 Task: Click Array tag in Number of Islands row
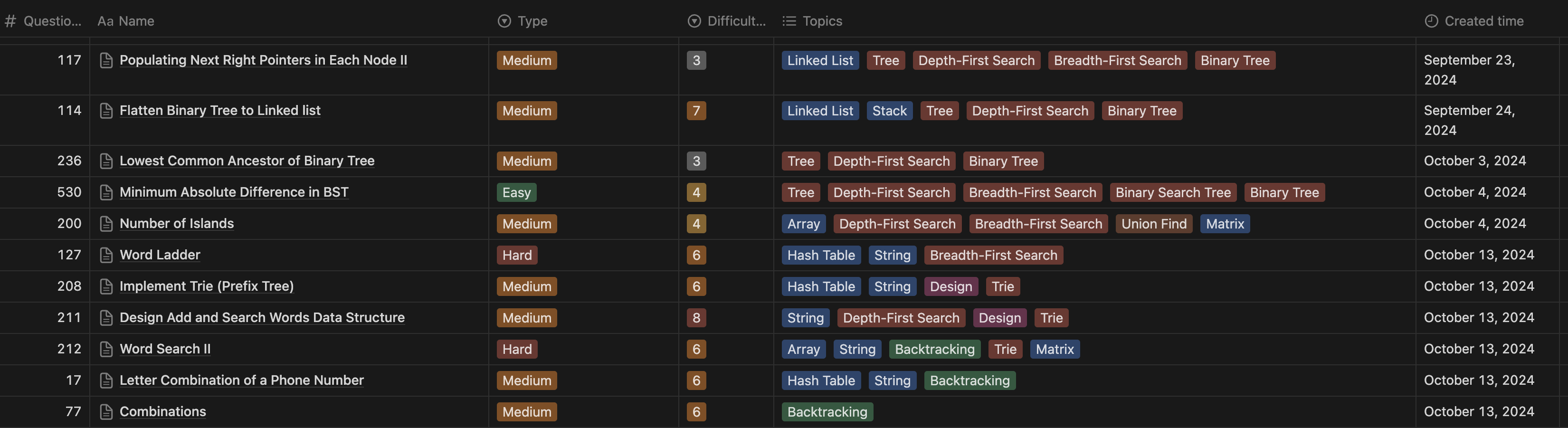804,224
